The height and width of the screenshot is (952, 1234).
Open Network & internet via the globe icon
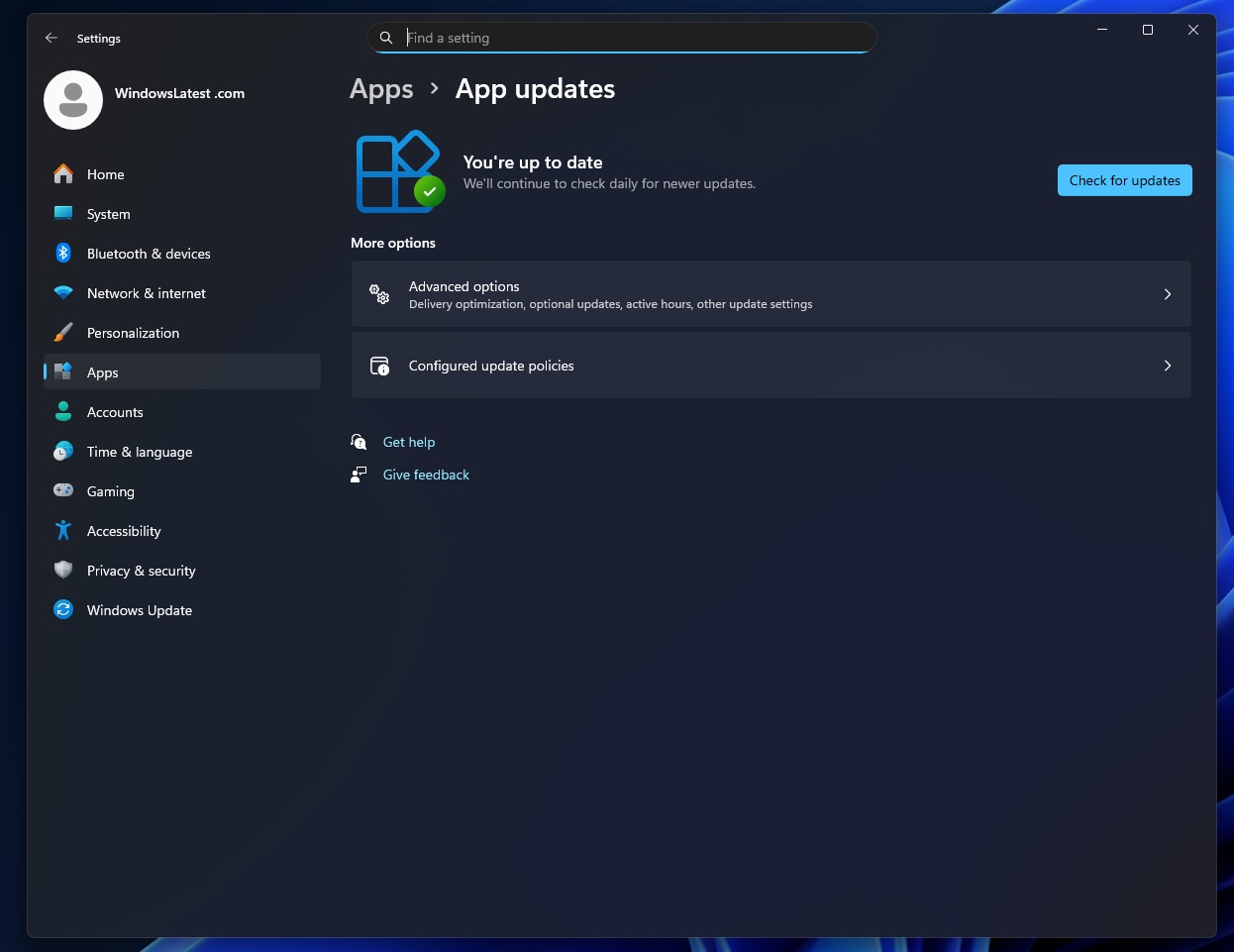pos(63,293)
